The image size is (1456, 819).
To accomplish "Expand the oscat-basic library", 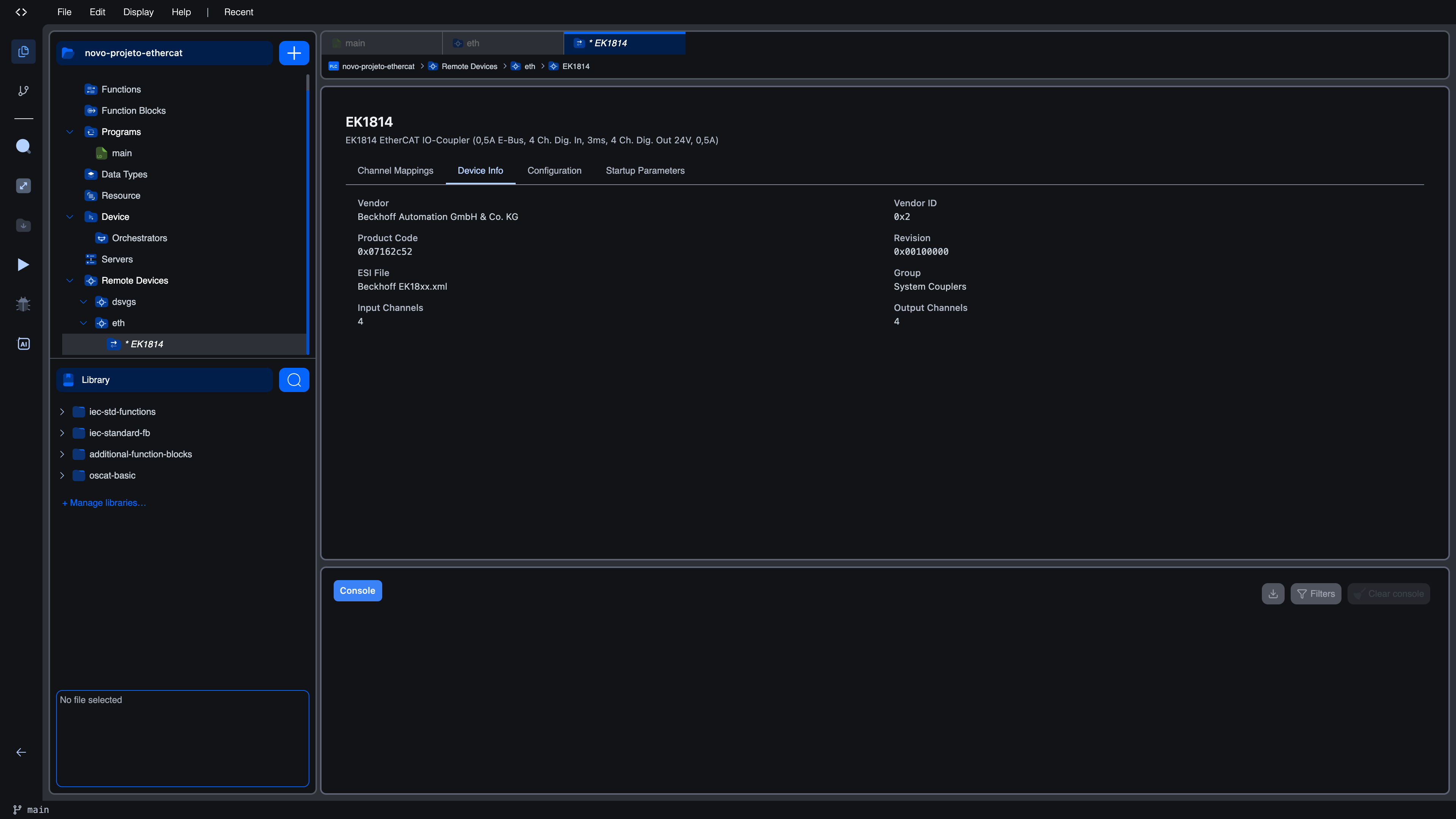I will tap(62, 475).
